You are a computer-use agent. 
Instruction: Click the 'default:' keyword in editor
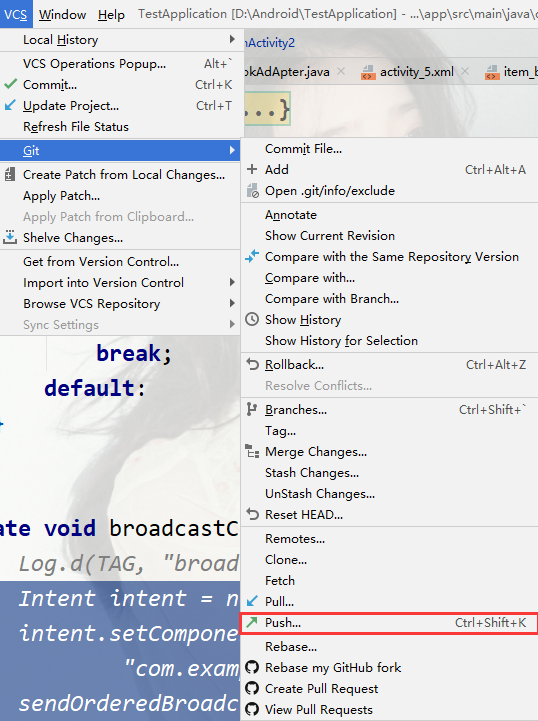pyautogui.click(x=95, y=388)
